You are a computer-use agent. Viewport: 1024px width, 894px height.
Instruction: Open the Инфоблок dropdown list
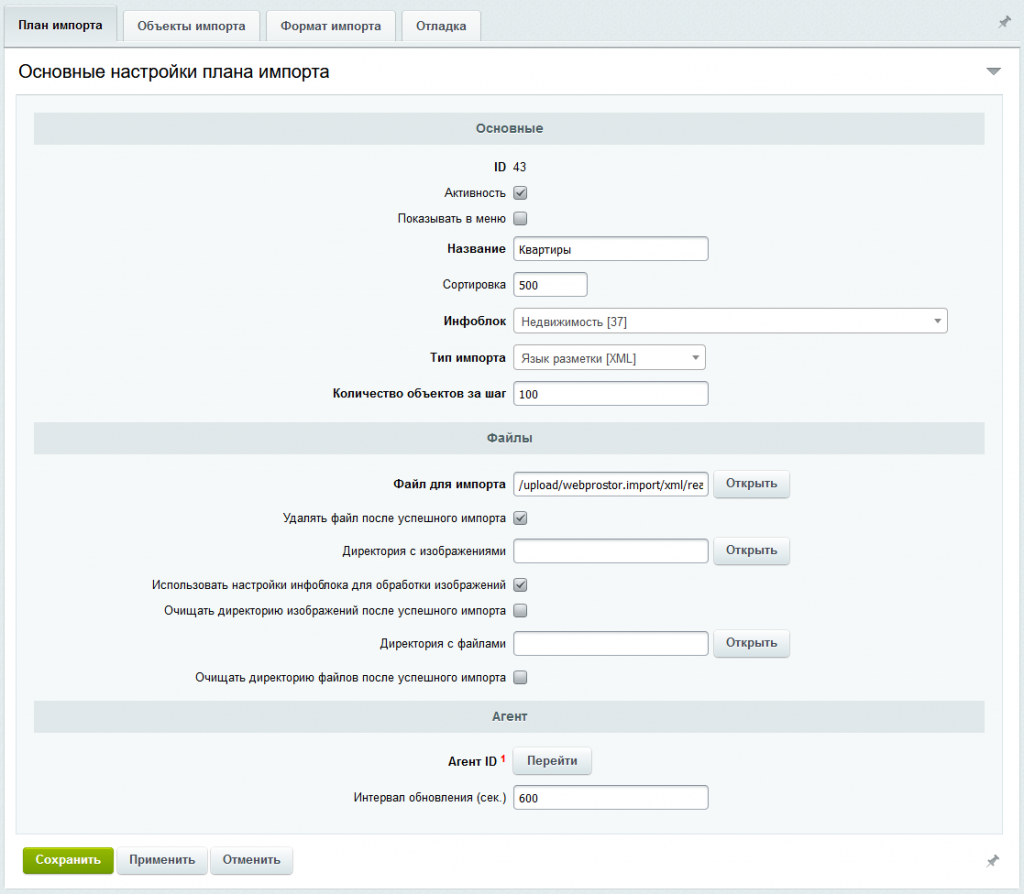click(x=730, y=321)
